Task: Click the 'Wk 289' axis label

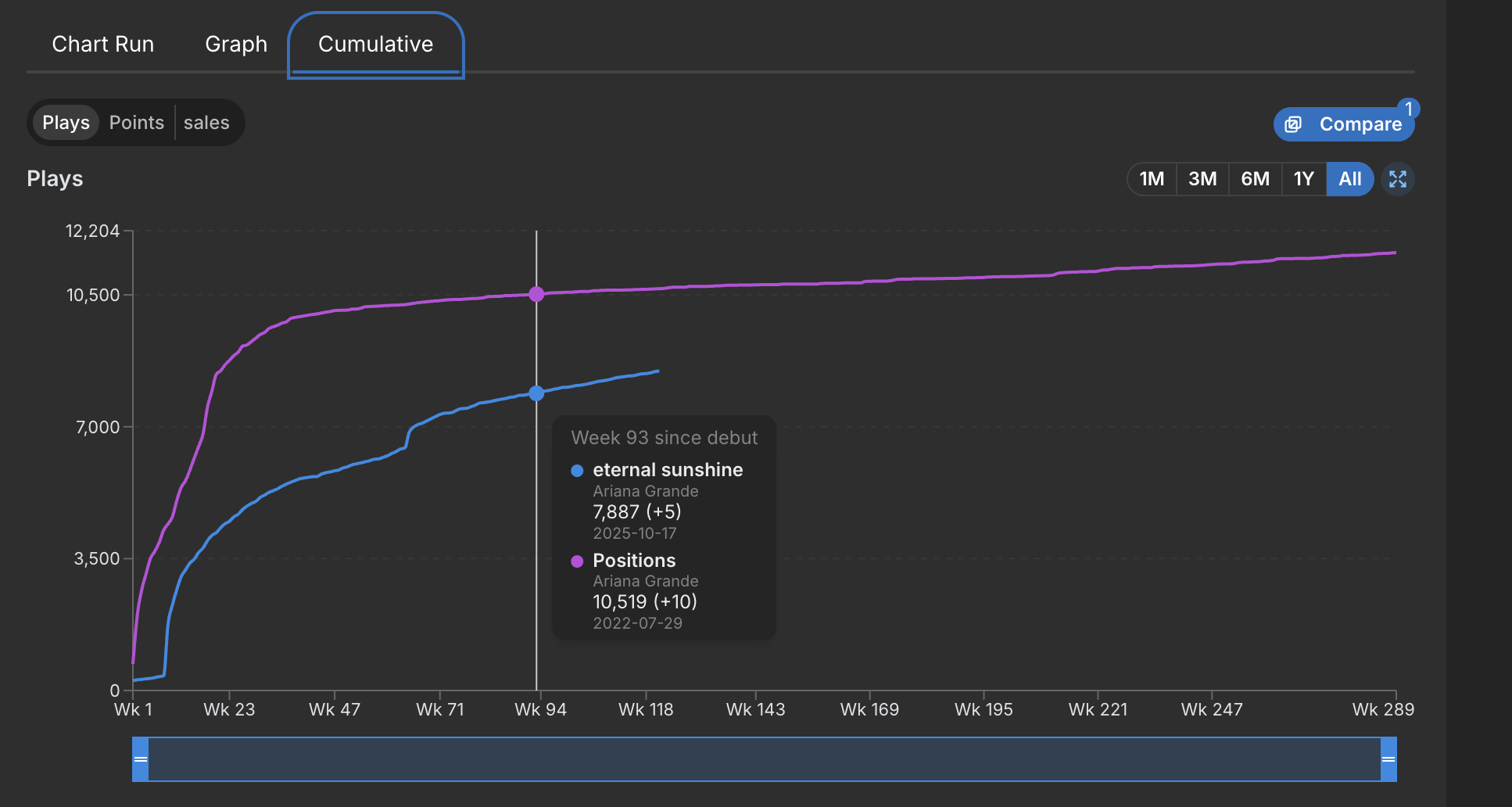Action: (x=1383, y=709)
